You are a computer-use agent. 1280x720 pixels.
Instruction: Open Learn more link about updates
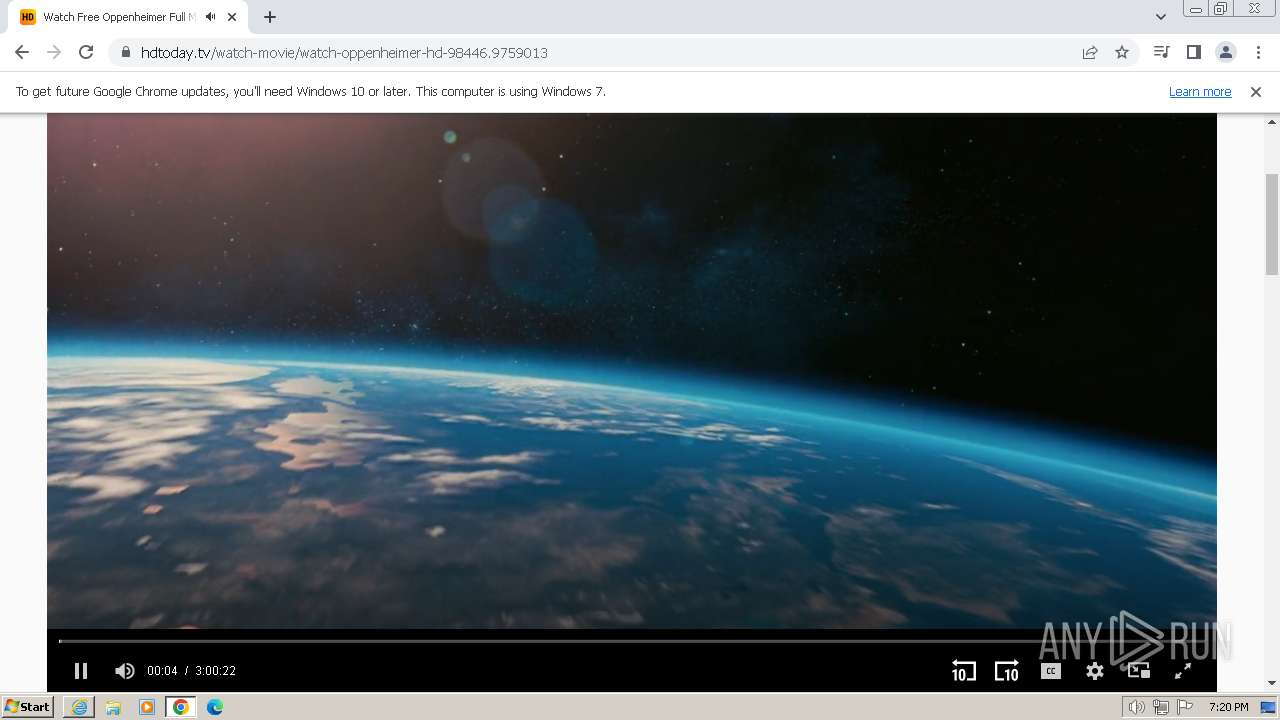[x=1200, y=91]
